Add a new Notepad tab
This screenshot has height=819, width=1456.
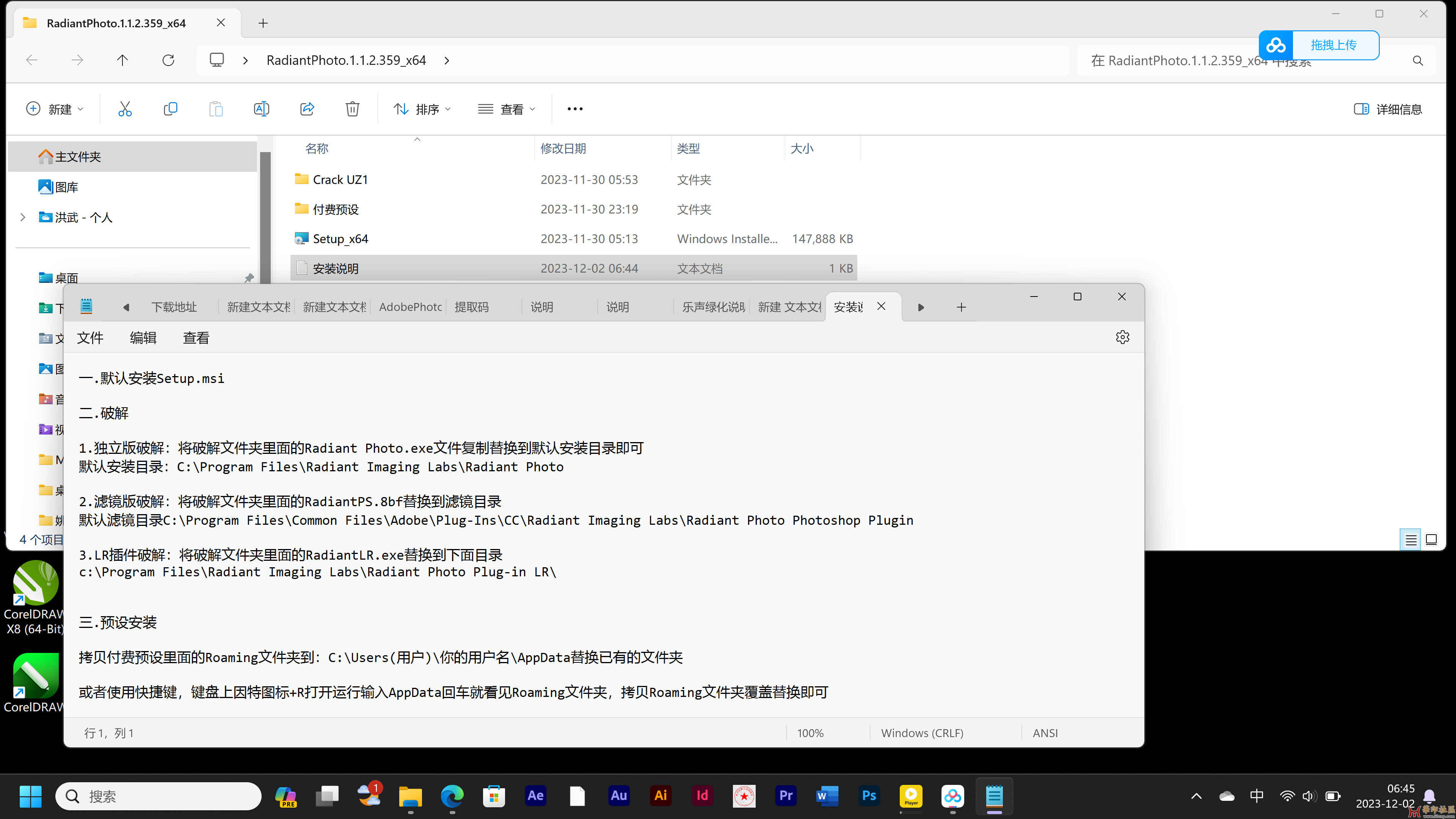[961, 307]
